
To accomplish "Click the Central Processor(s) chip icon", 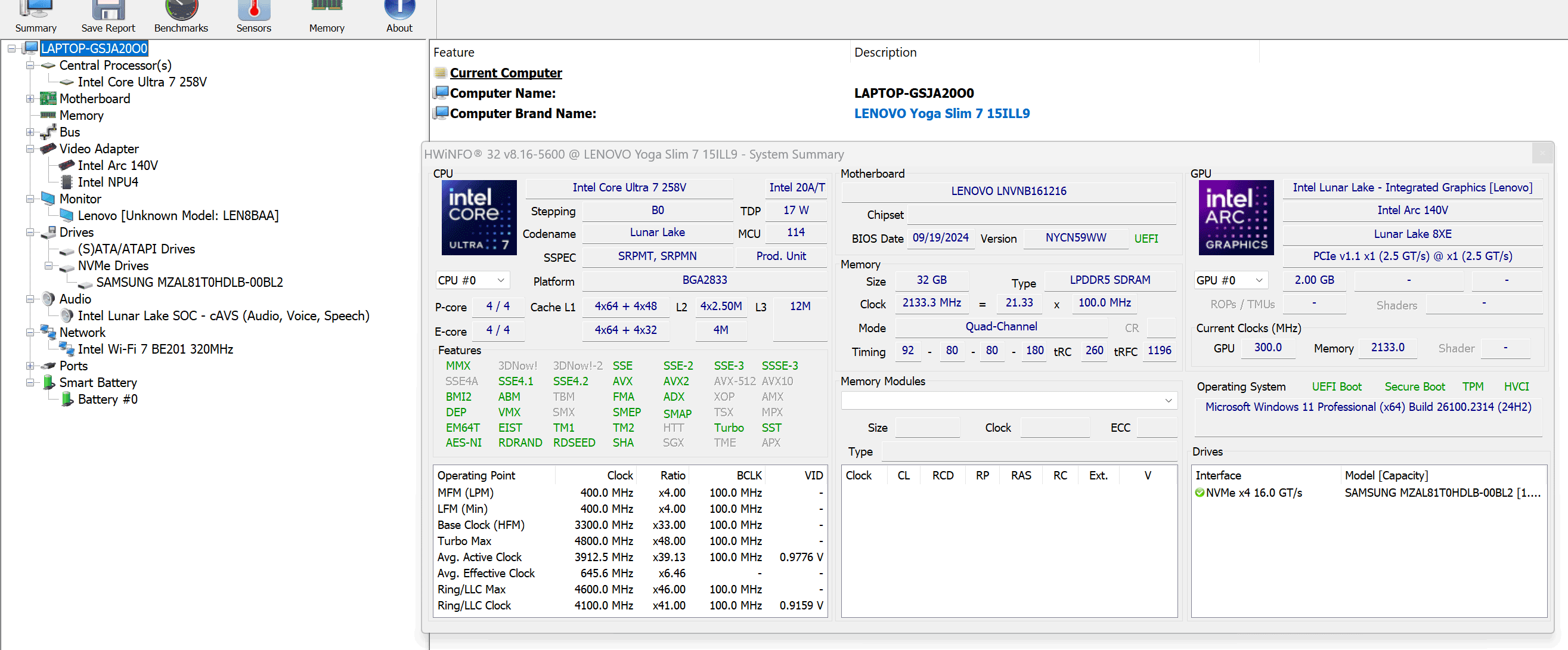I will click(48, 65).
